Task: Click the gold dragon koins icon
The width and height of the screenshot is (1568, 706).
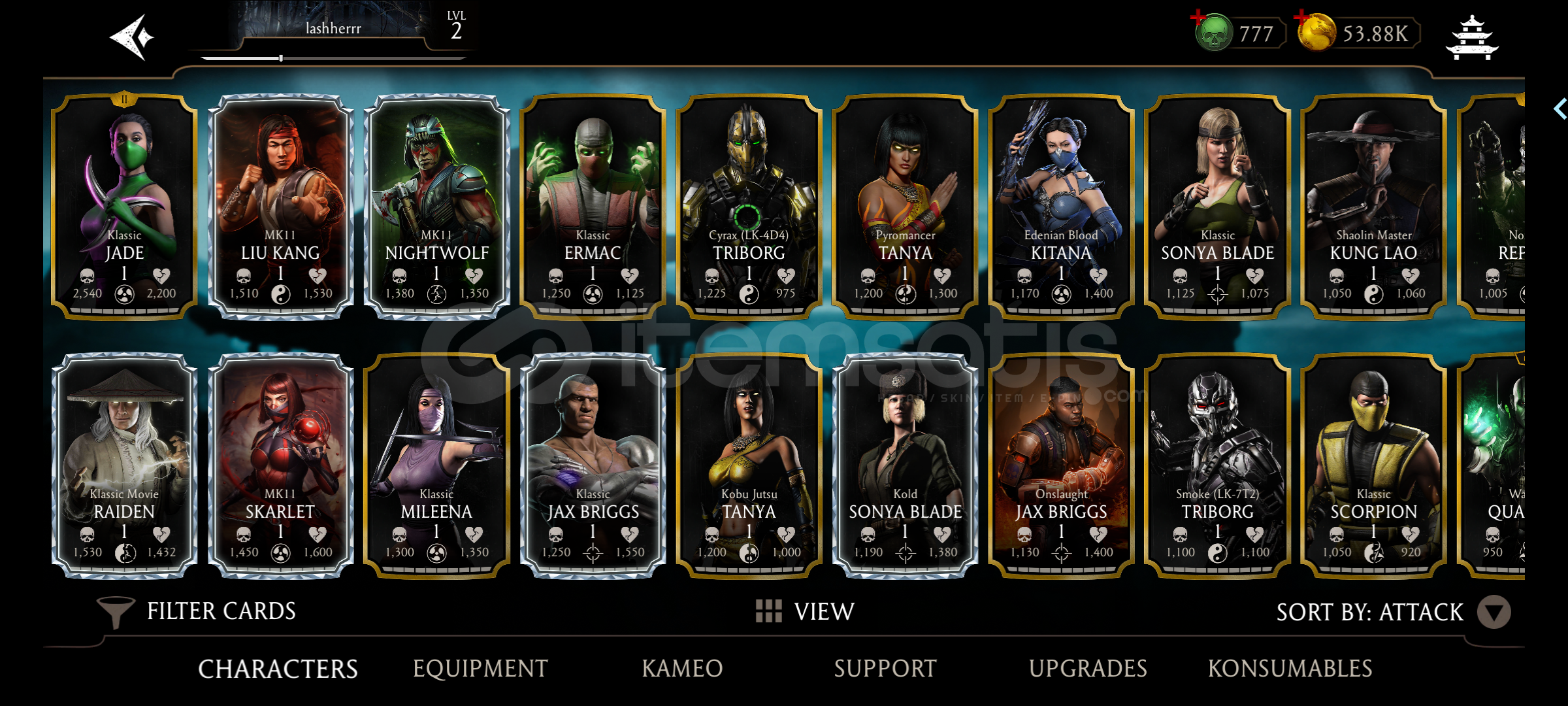Action: point(1317,33)
